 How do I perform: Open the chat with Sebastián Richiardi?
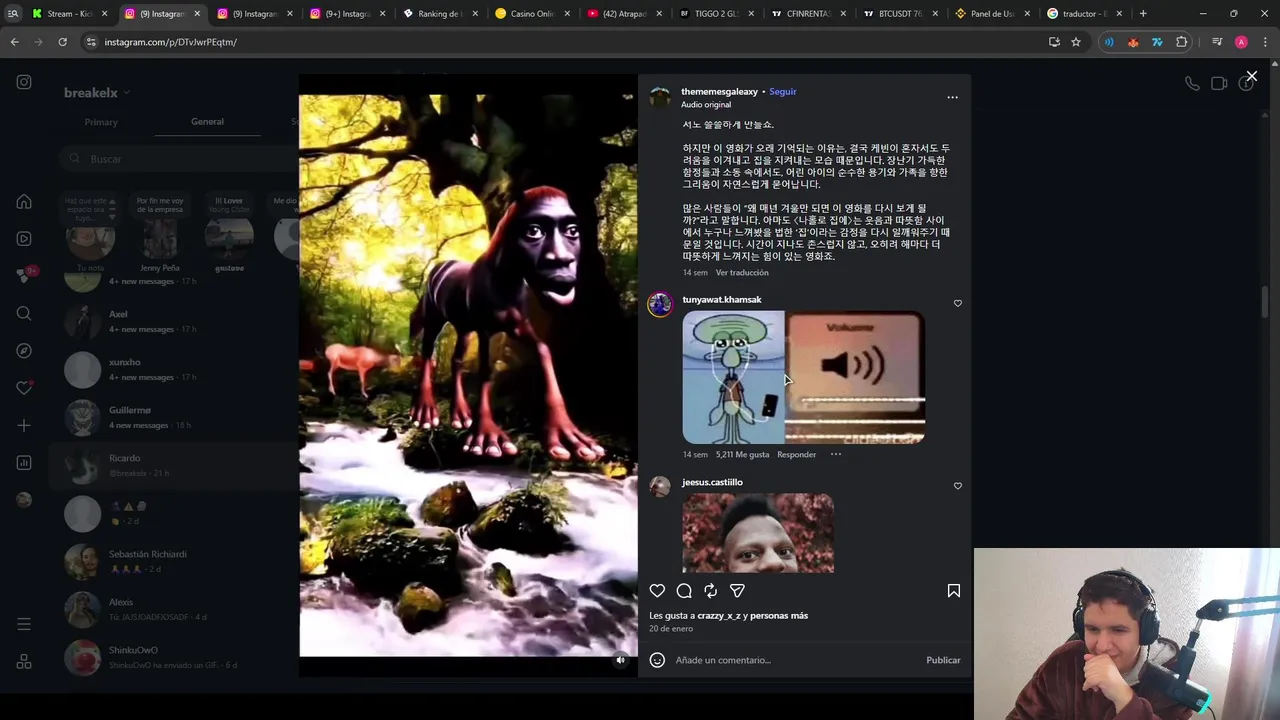[x=175, y=561]
